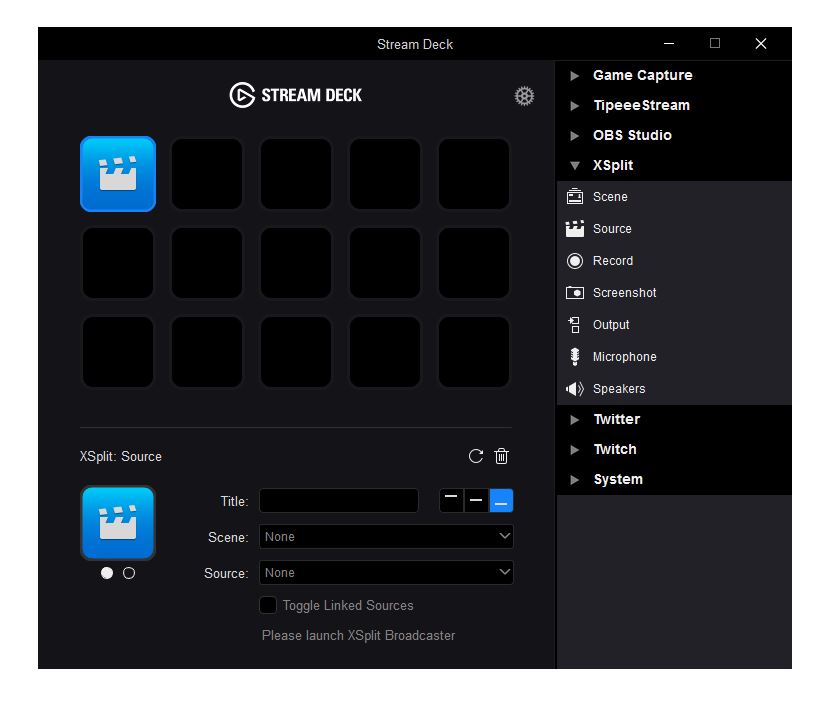Screen dimensions: 821x706
Task: Click the Microphone action icon
Action: point(574,357)
